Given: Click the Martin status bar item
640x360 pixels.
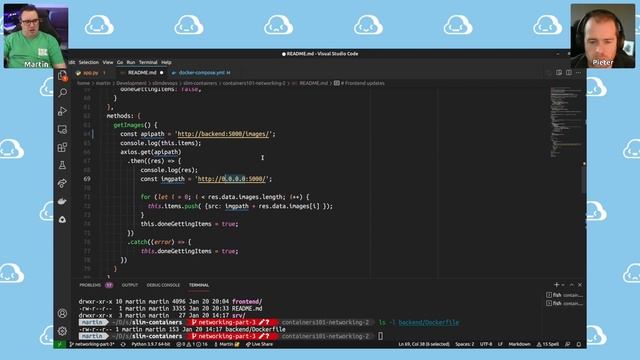Looking at the screenshot, I should (x=227, y=344).
